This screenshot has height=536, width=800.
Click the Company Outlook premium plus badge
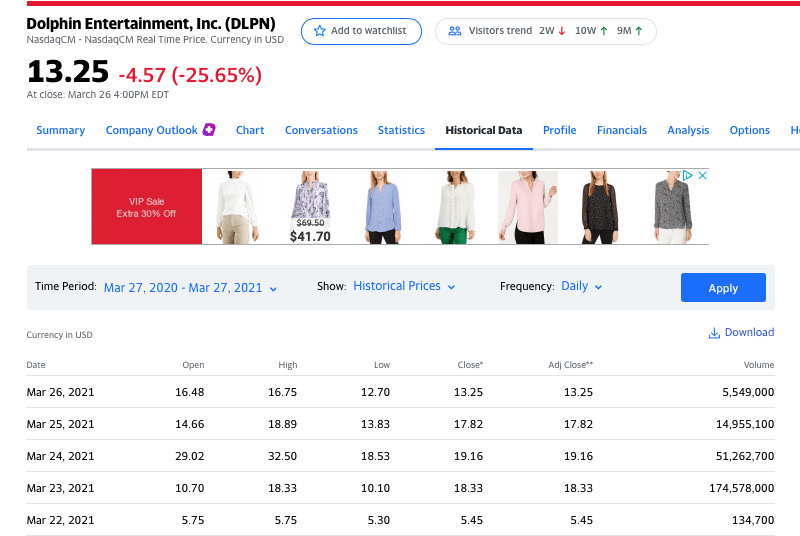209,130
